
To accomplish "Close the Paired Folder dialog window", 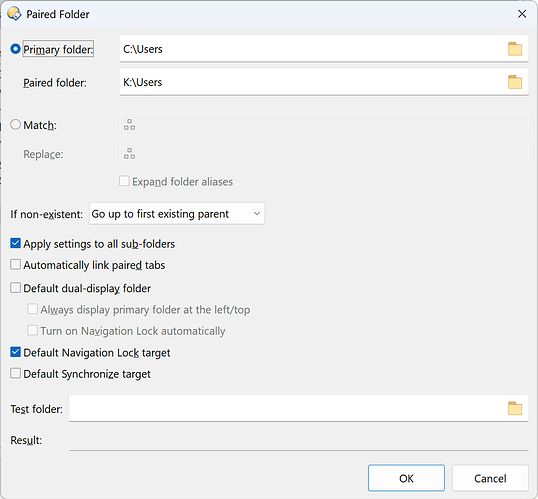I will (522, 14).
